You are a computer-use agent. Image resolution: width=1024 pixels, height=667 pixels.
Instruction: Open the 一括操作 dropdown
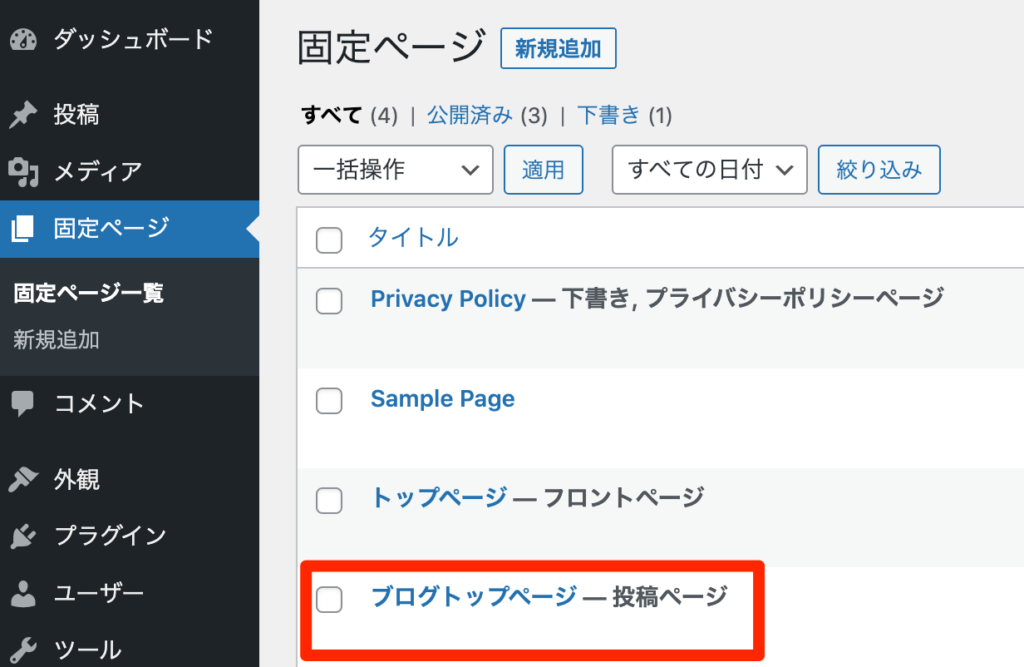[x=395, y=170]
